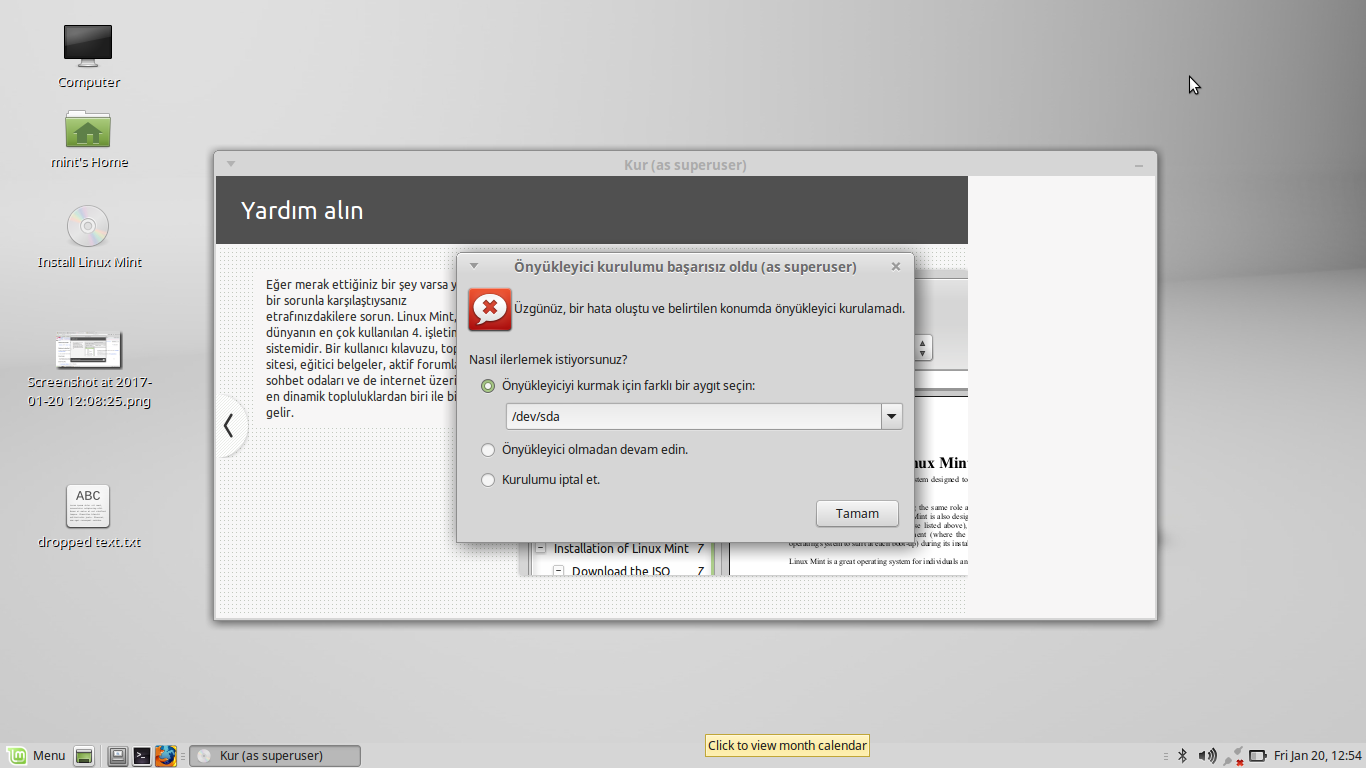Select the dropped text.txt file icon
Image resolution: width=1366 pixels, height=768 pixels.
(x=88, y=507)
